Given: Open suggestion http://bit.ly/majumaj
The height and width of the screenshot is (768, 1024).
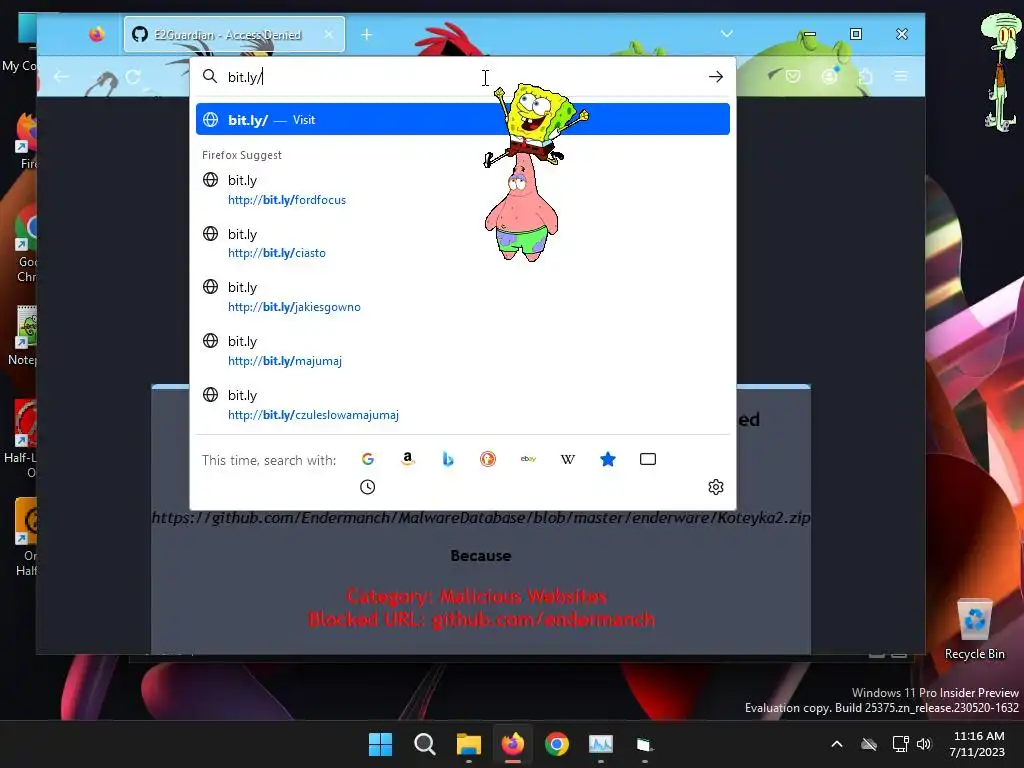Looking at the screenshot, I should (x=463, y=351).
